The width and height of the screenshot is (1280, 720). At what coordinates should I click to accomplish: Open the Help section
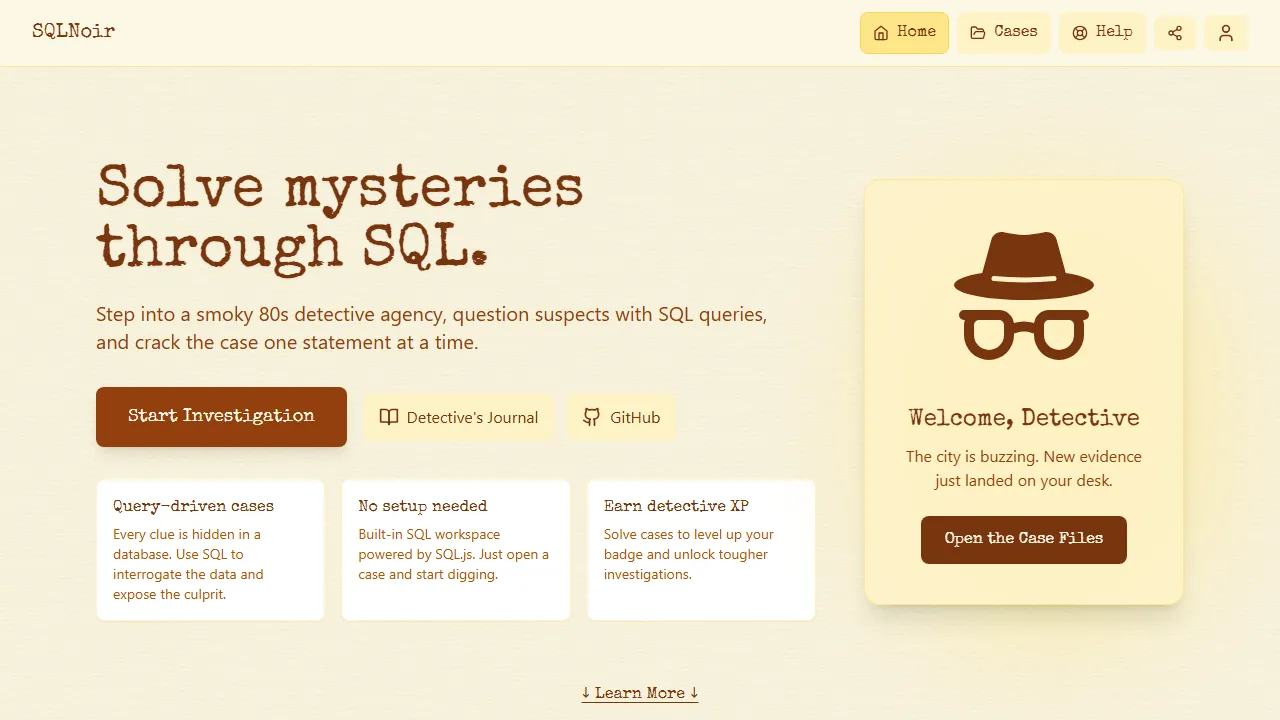tap(1102, 32)
